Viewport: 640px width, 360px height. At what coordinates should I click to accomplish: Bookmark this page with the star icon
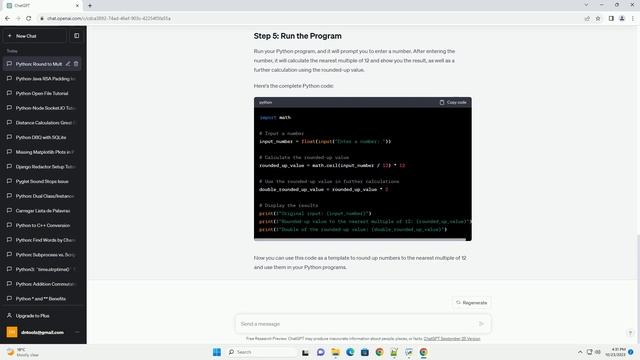point(598,18)
